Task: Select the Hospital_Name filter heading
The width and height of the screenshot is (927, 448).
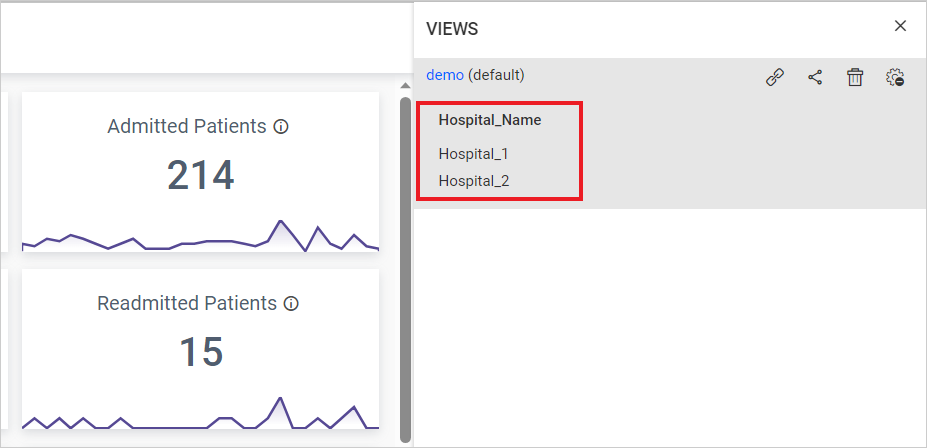Action: click(x=490, y=120)
